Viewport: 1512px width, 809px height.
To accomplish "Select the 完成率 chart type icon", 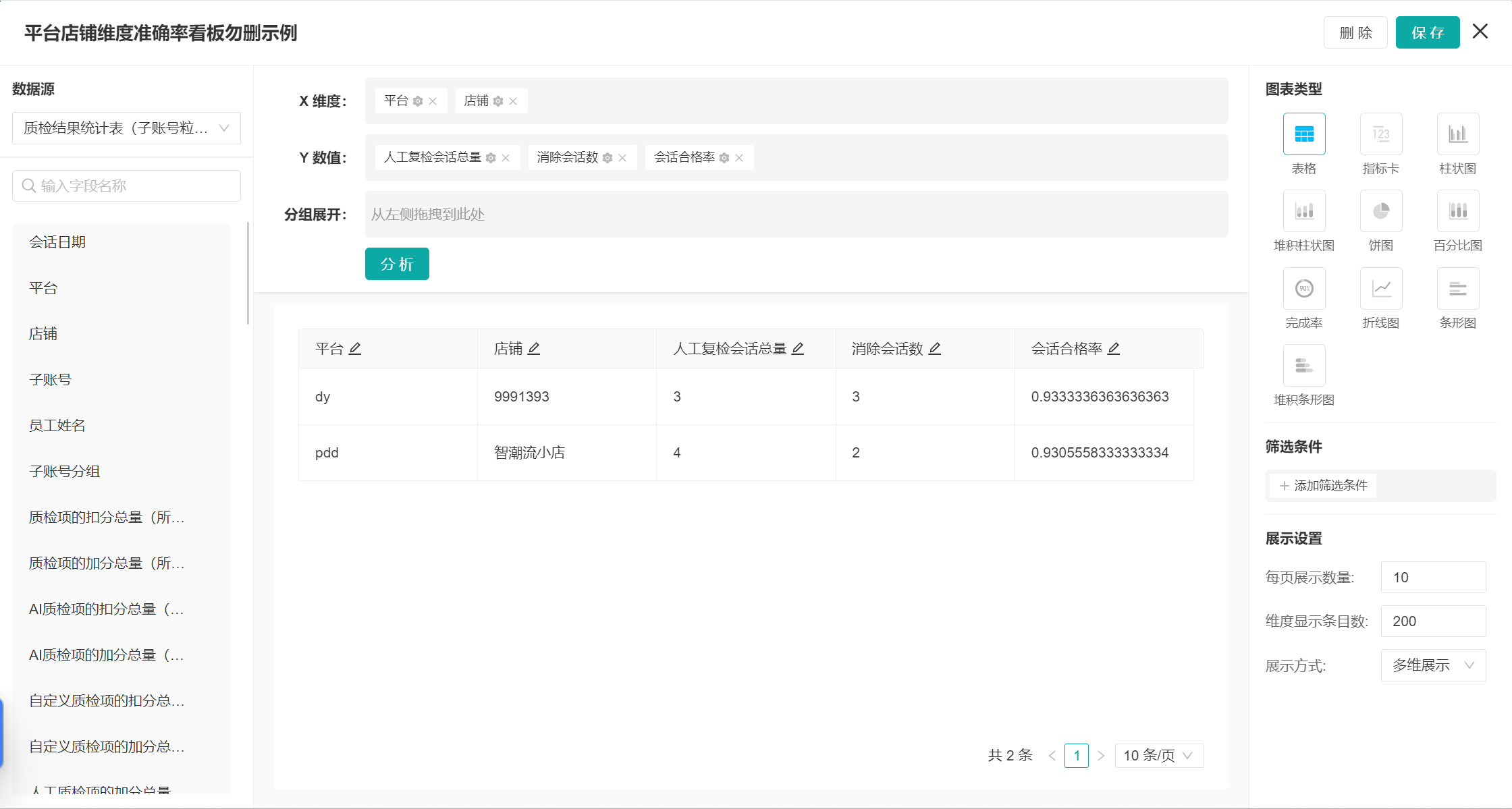I will 1303,289.
